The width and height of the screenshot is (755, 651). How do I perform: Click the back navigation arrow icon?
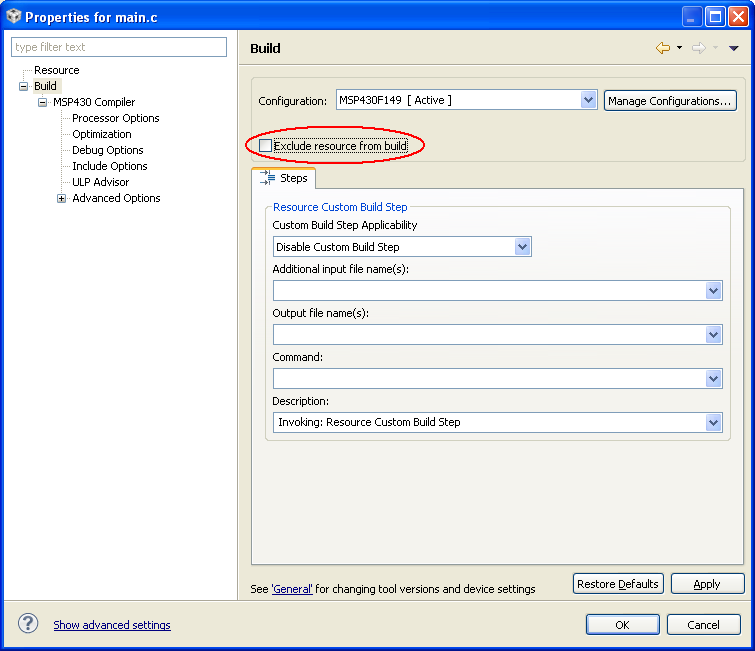click(x=662, y=48)
